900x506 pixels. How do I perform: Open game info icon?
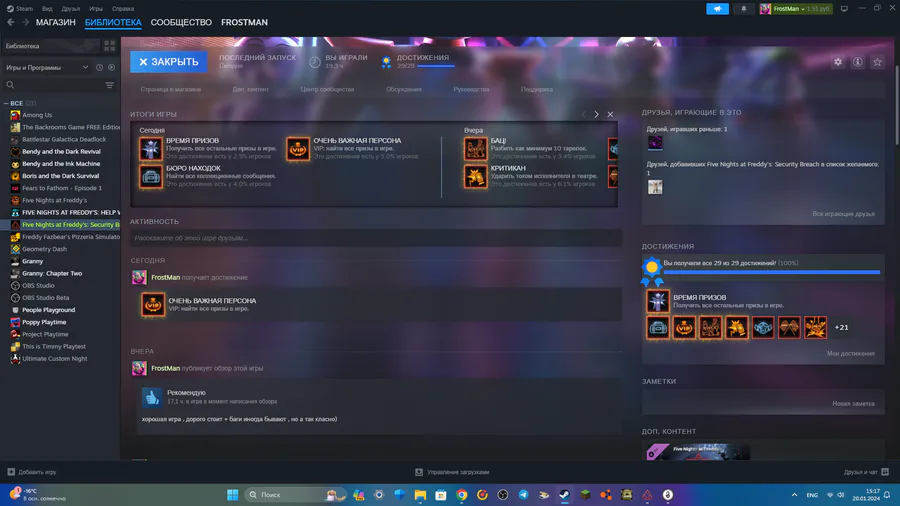[x=858, y=62]
